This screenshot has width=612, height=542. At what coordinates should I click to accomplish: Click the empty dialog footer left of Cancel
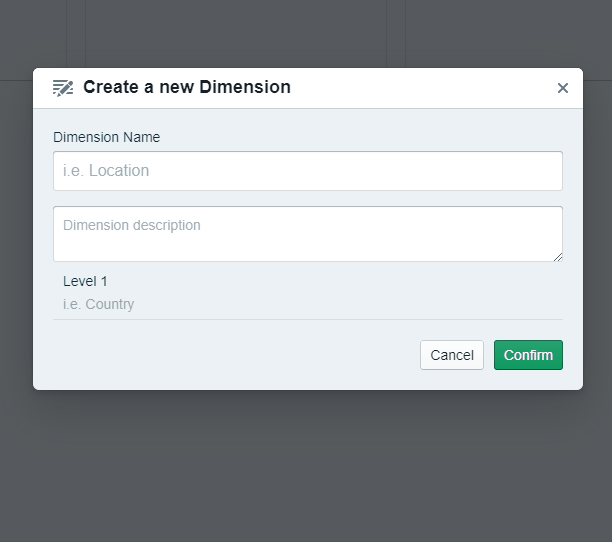[x=220, y=355]
